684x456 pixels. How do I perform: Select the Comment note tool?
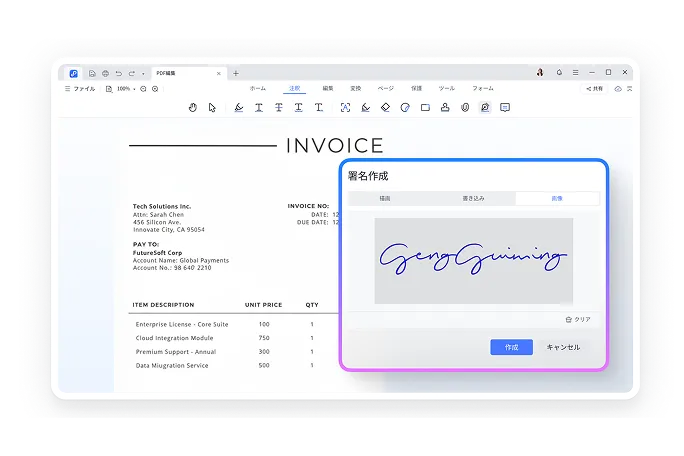tap(505, 107)
